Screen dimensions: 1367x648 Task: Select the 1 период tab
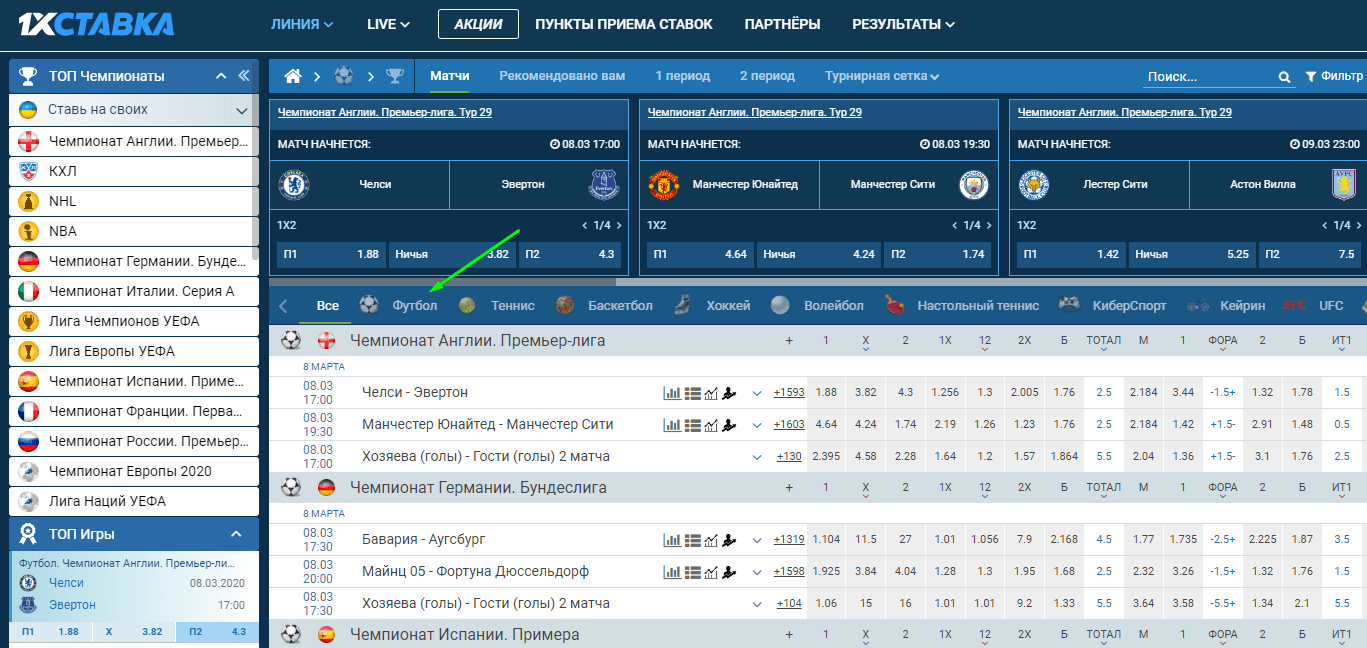683,76
